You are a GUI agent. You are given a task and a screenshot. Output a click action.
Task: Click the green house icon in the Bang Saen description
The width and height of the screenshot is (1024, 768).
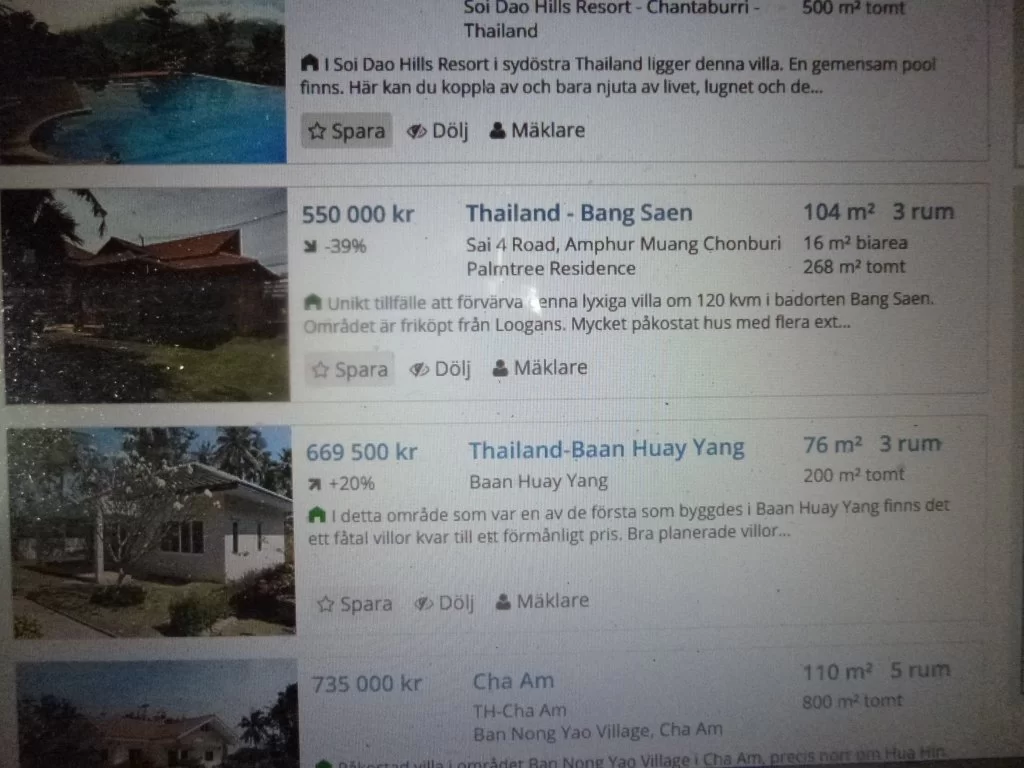(x=313, y=302)
